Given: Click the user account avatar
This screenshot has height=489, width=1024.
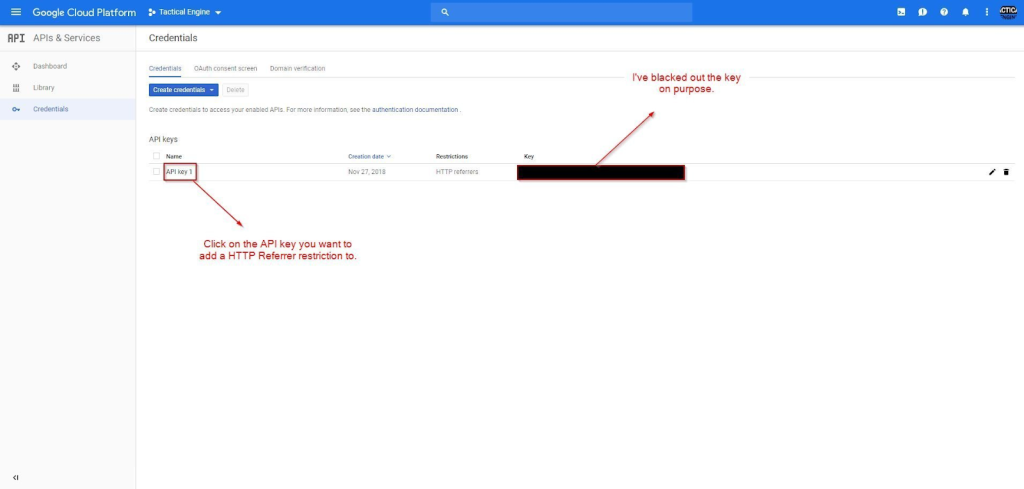Looking at the screenshot, I should pyautogui.click(x=1007, y=12).
